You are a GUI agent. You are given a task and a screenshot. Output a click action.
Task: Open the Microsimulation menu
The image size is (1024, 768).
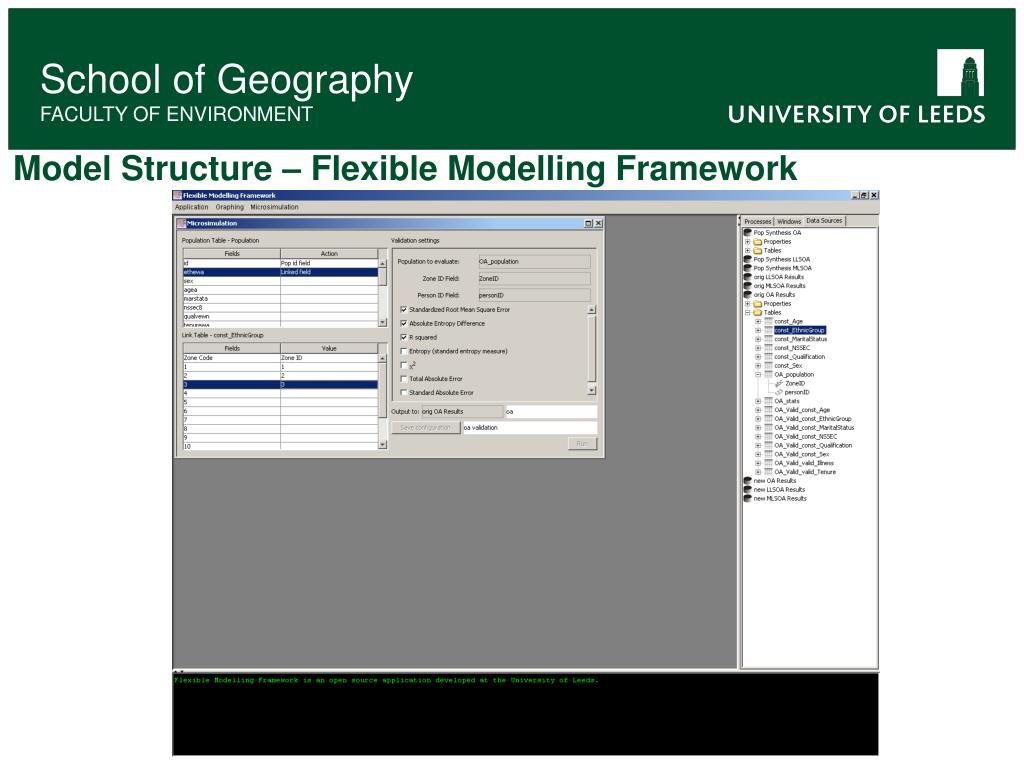coord(274,207)
